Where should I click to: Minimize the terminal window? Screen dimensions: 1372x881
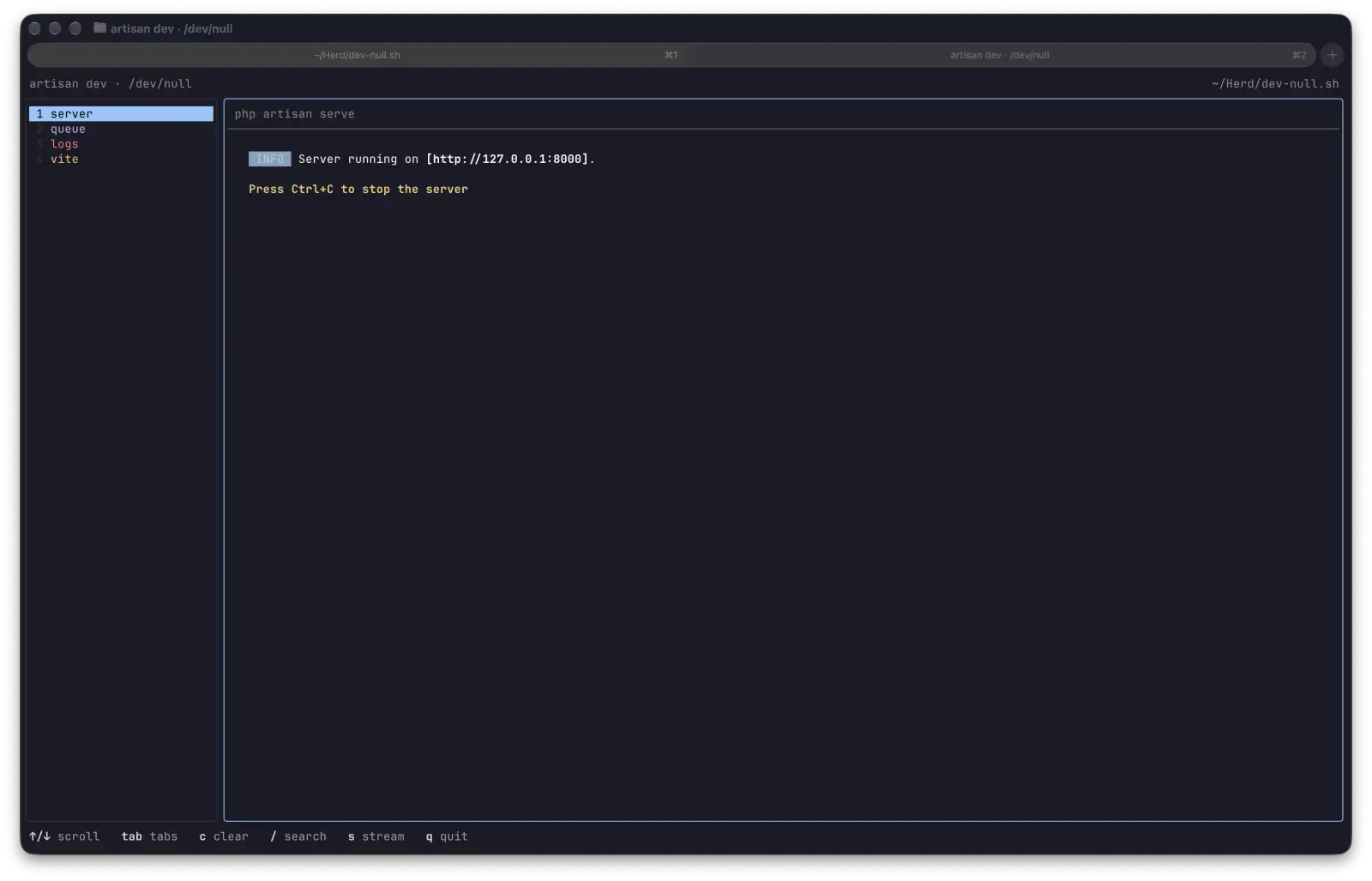point(55,28)
